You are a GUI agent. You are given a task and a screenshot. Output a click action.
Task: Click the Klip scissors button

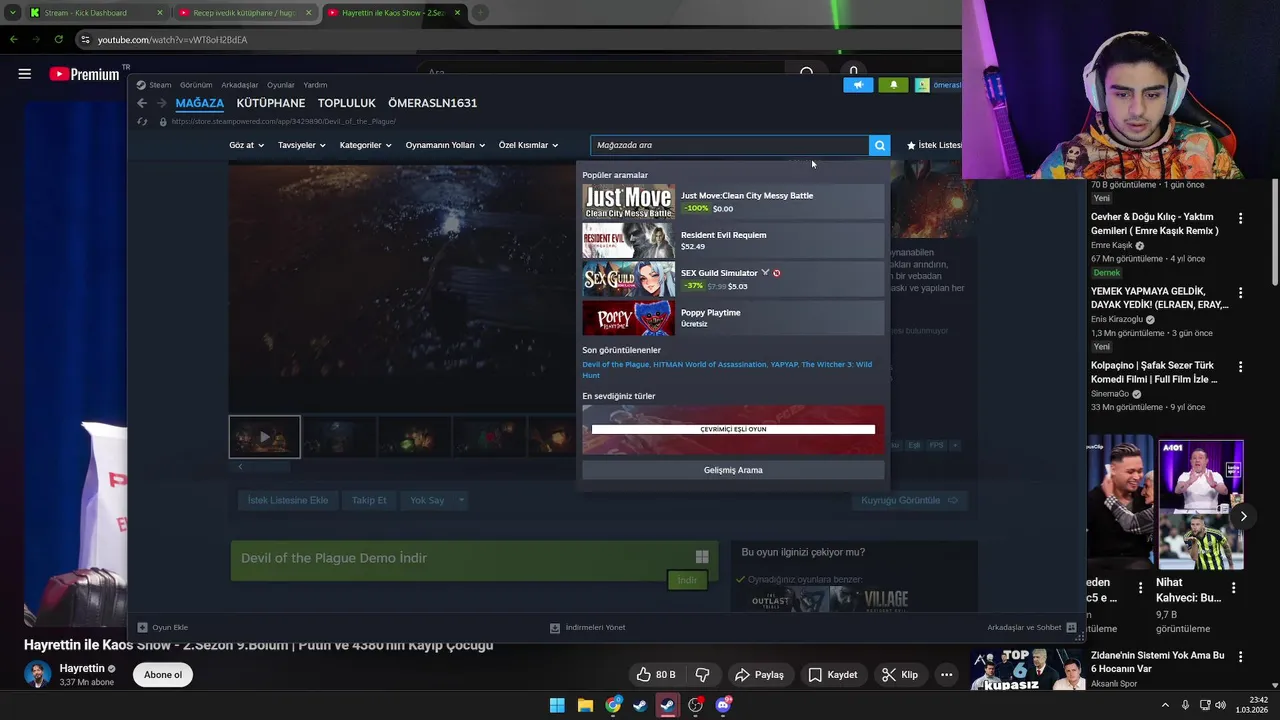point(899,675)
